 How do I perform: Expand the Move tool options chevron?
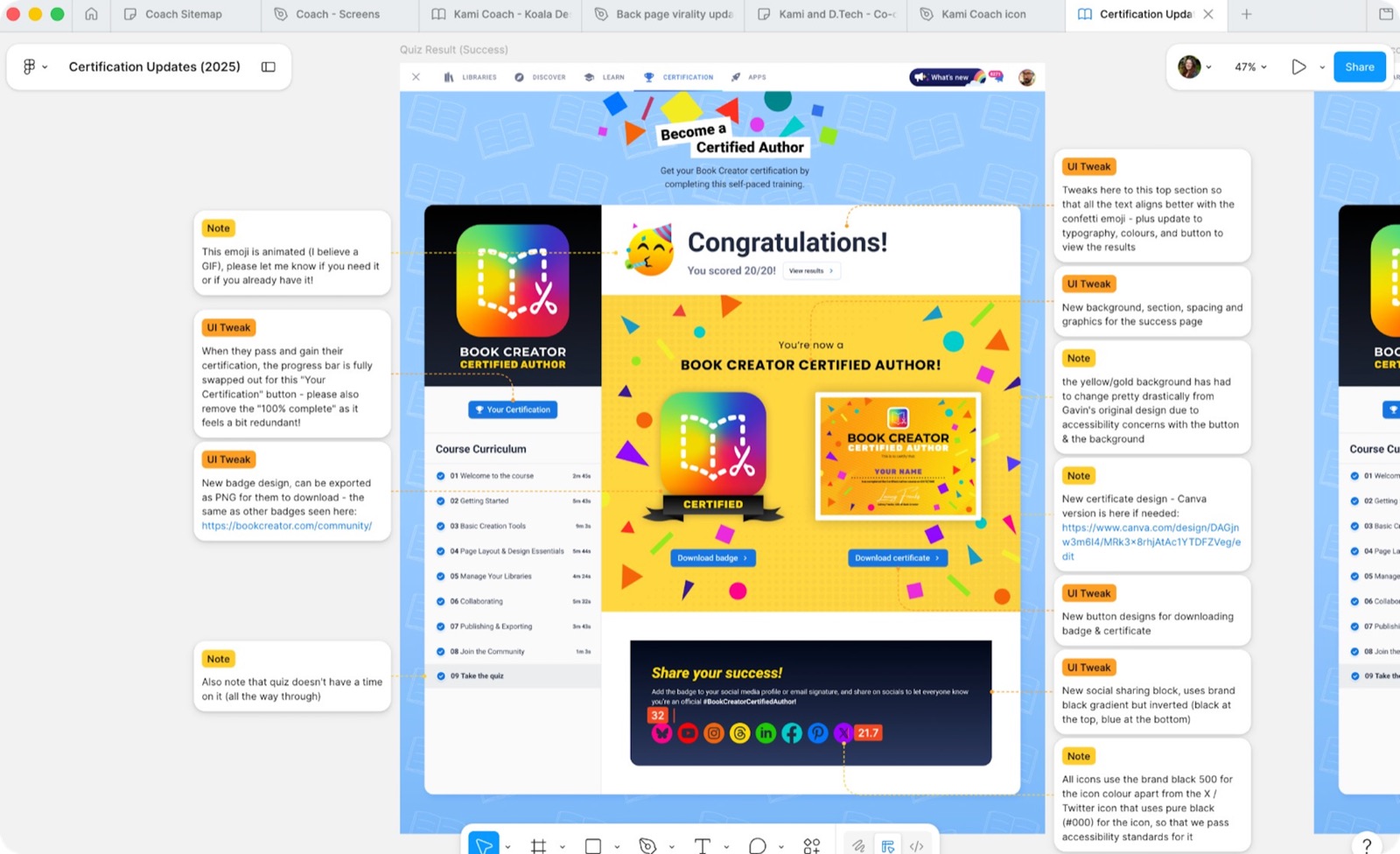[507, 847]
